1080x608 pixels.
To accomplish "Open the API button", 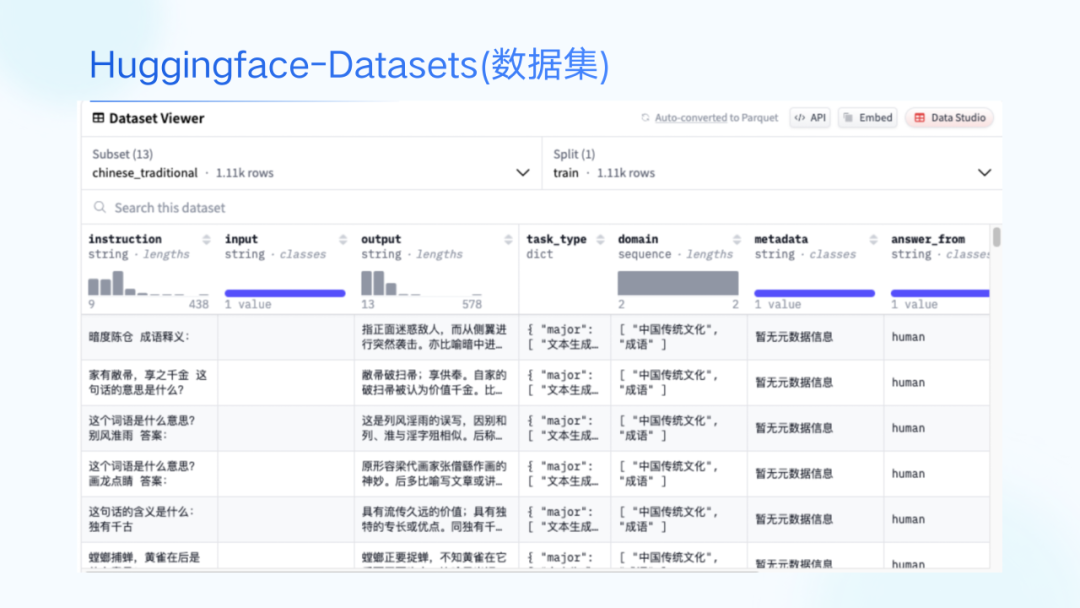I will click(x=809, y=118).
